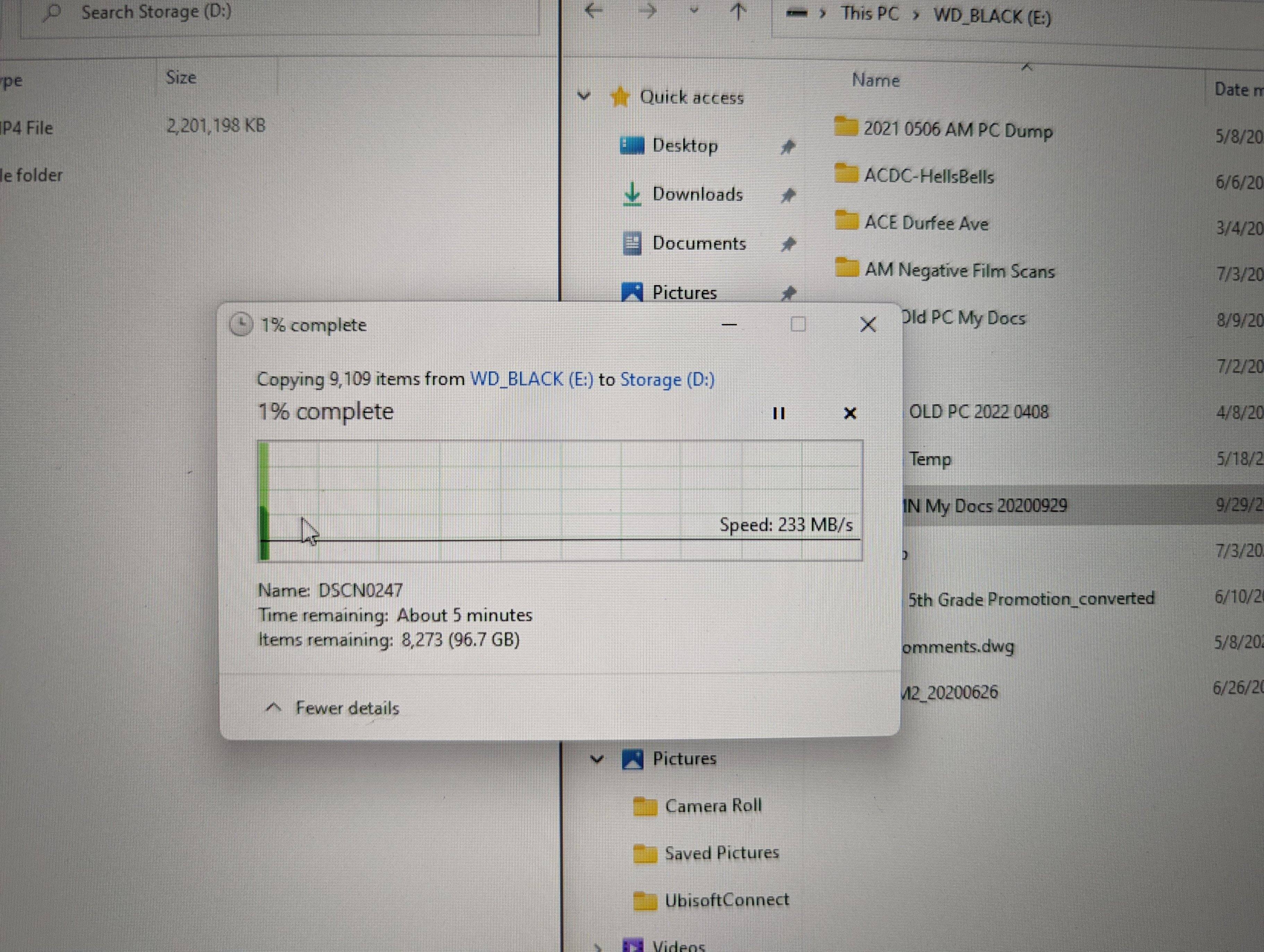Open Storage (D:) destination link
This screenshot has width=1264, height=952.
(x=667, y=380)
